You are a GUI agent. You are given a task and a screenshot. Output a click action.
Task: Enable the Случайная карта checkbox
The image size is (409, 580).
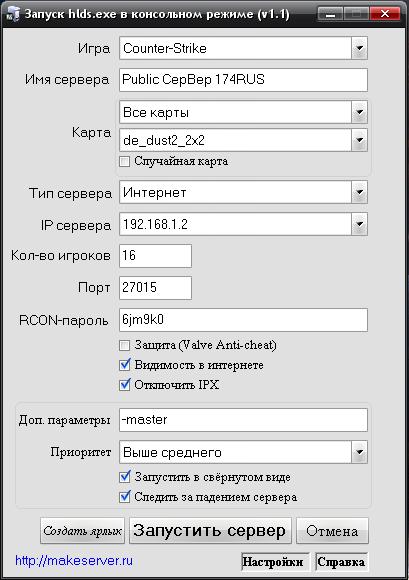point(125,161)
